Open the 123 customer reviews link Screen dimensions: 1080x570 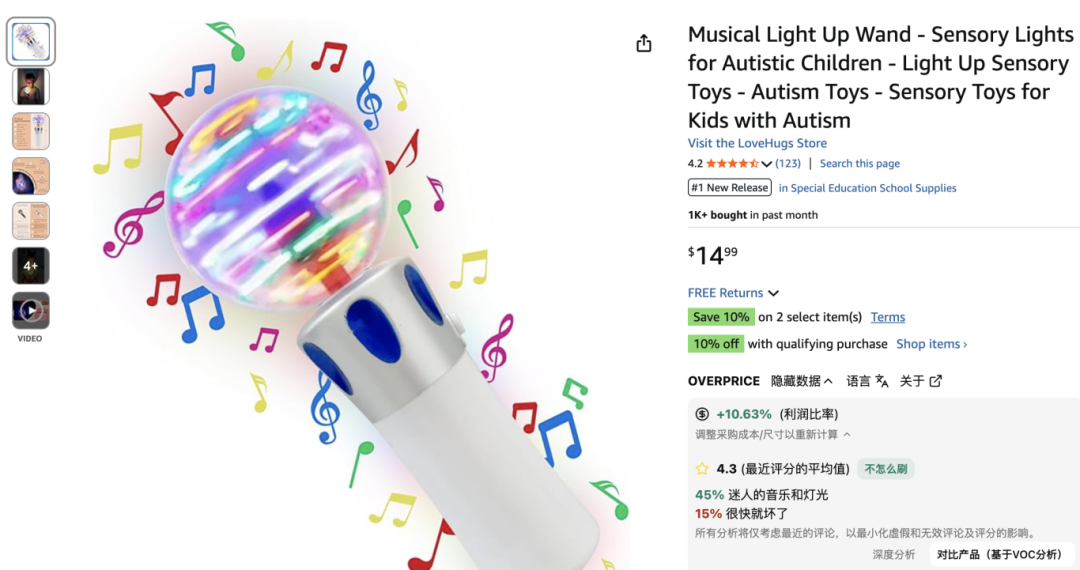point(788,164)
